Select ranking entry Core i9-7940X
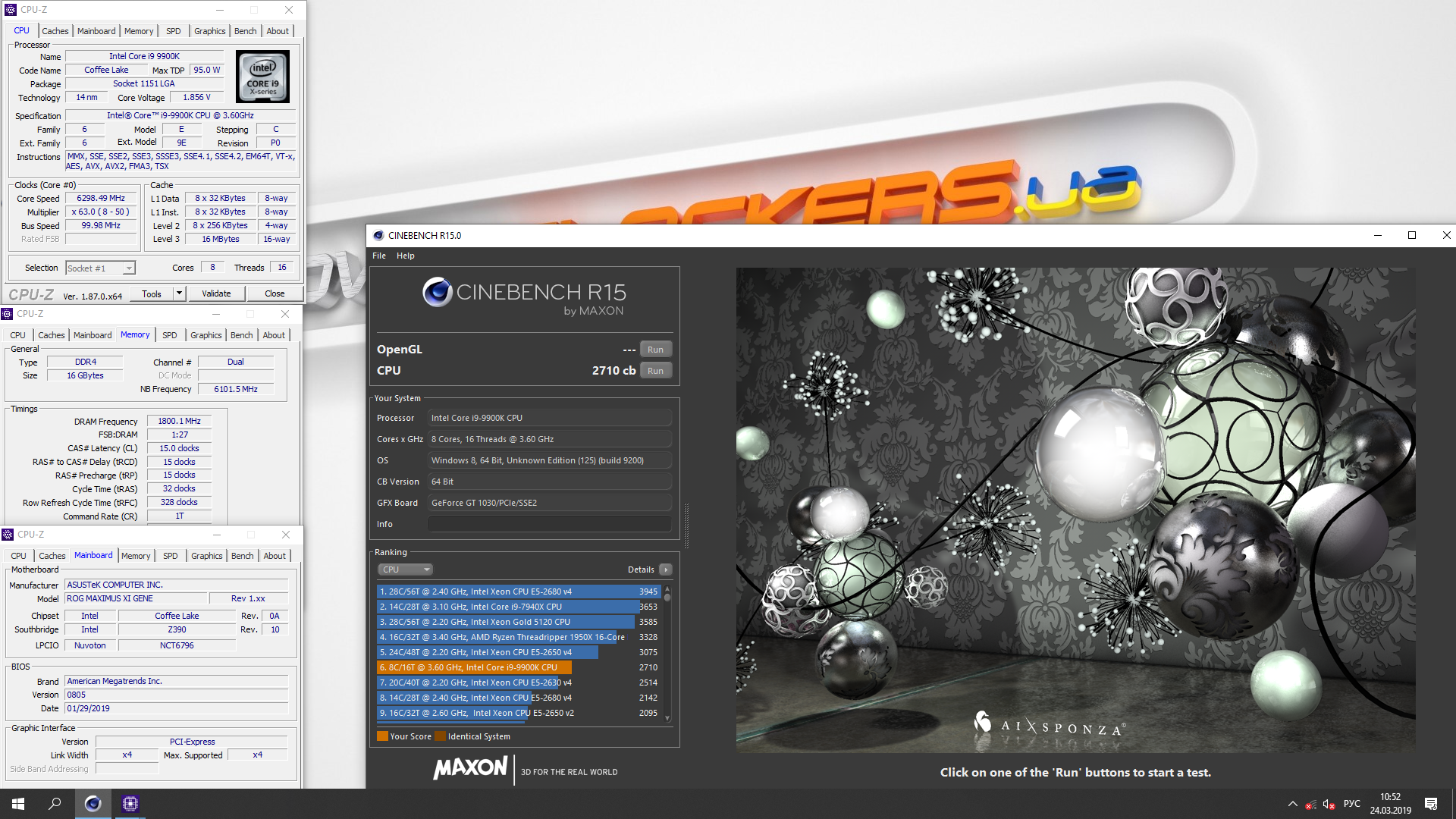Image resolution: width=1456 pixels, height=819 pixels. tap(519, 607)
